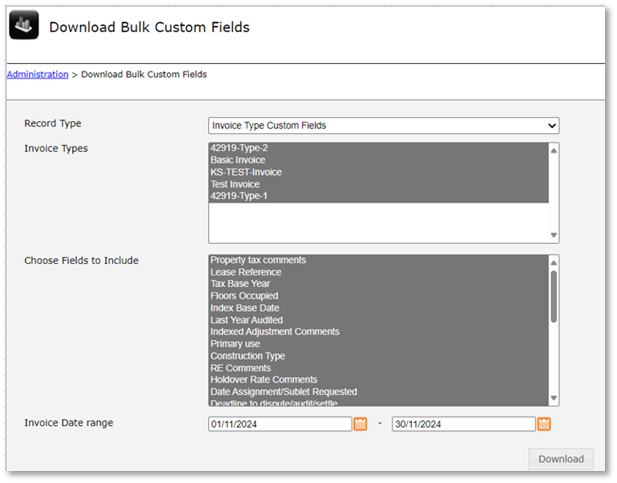Open the end date calendar picker icon
The image size is (617, 483).
coord(544,424)
